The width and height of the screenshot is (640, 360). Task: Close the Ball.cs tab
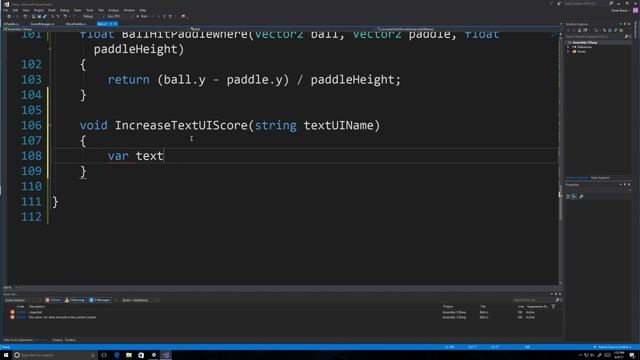click(x=116, y=24)
